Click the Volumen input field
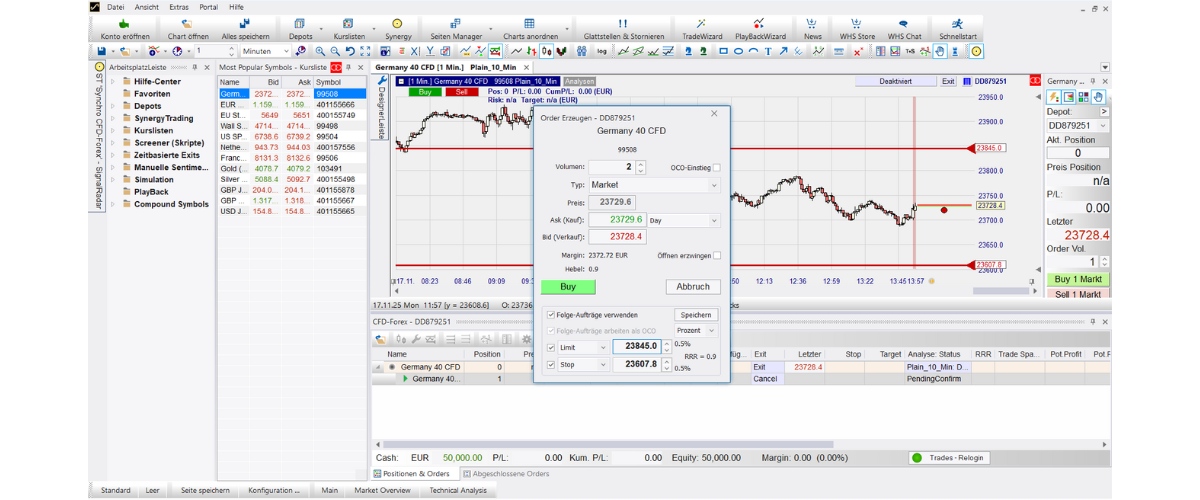 (610, 168)
